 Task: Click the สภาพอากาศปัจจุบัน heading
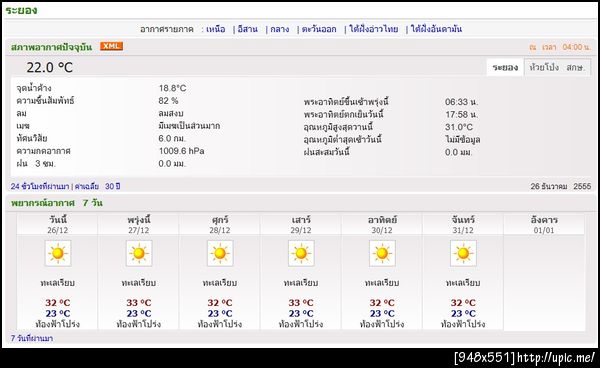point(52,47)
